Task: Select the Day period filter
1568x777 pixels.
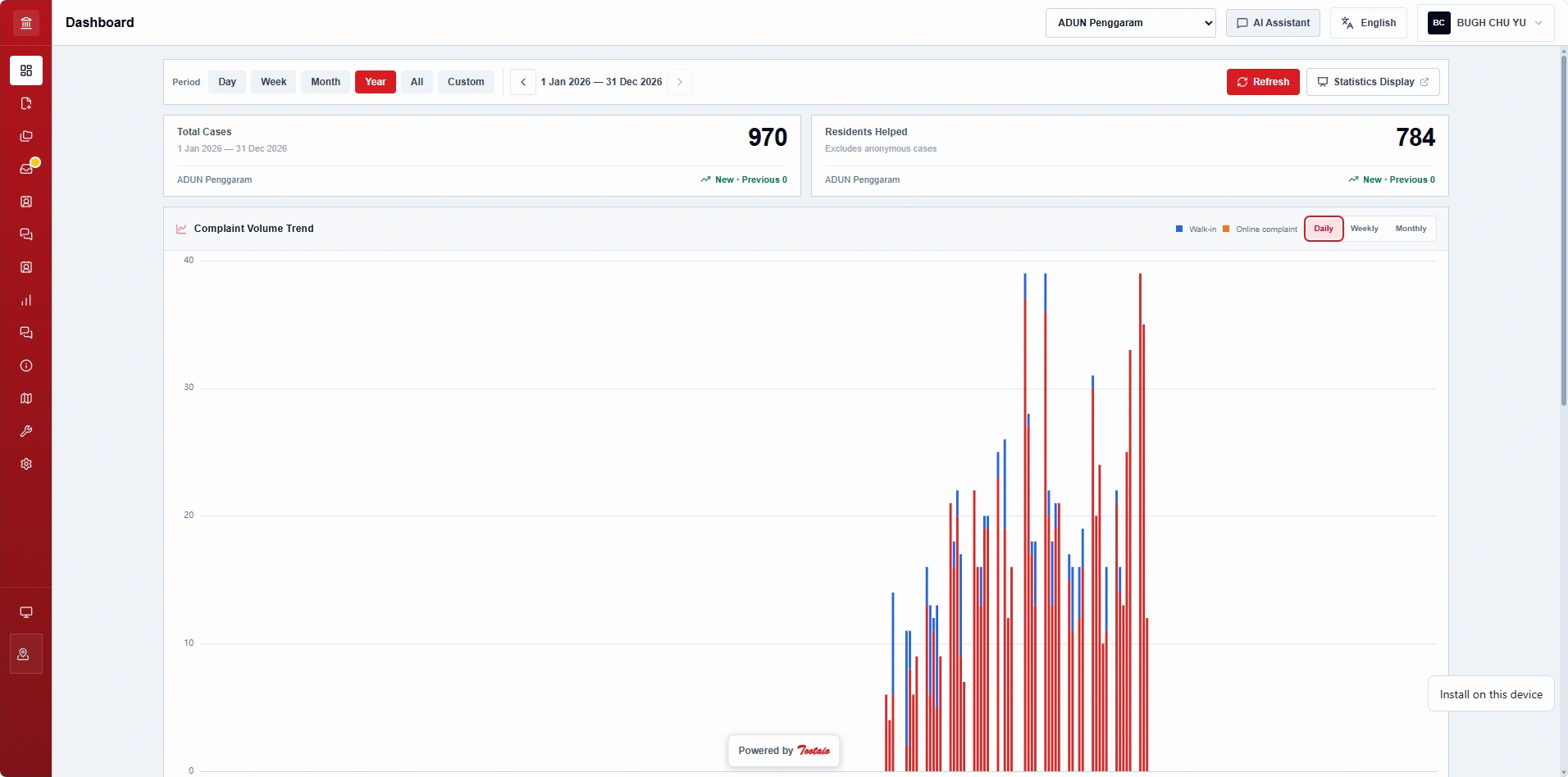Action: pos(227,82)
